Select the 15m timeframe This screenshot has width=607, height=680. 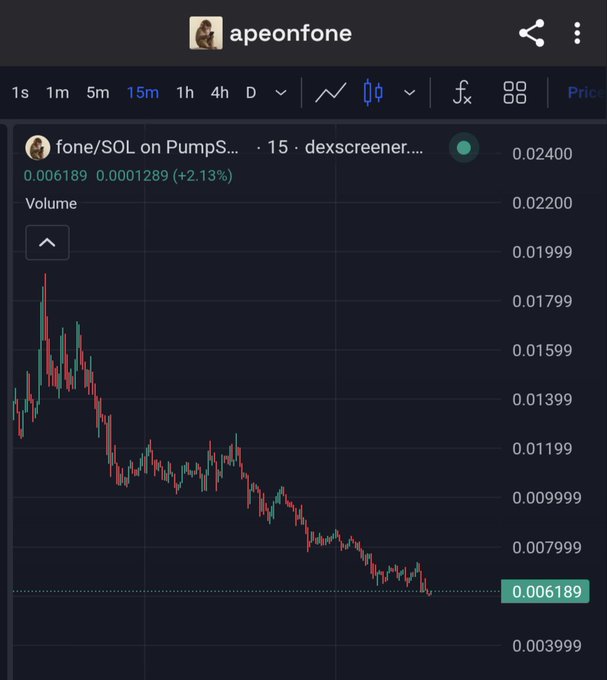(x=143, y=92)
